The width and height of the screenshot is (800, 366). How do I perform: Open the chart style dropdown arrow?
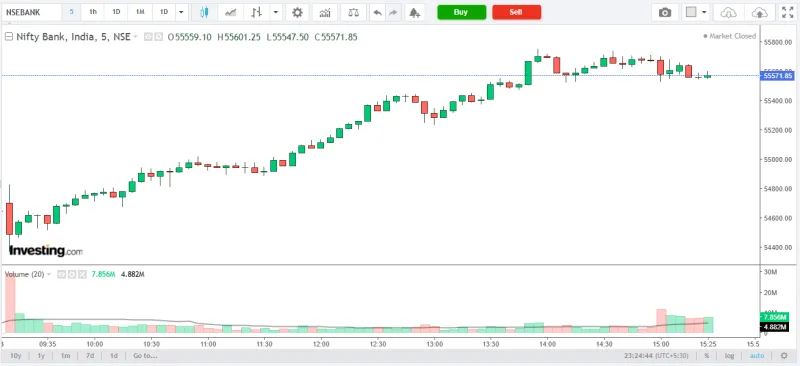point(276,12)
